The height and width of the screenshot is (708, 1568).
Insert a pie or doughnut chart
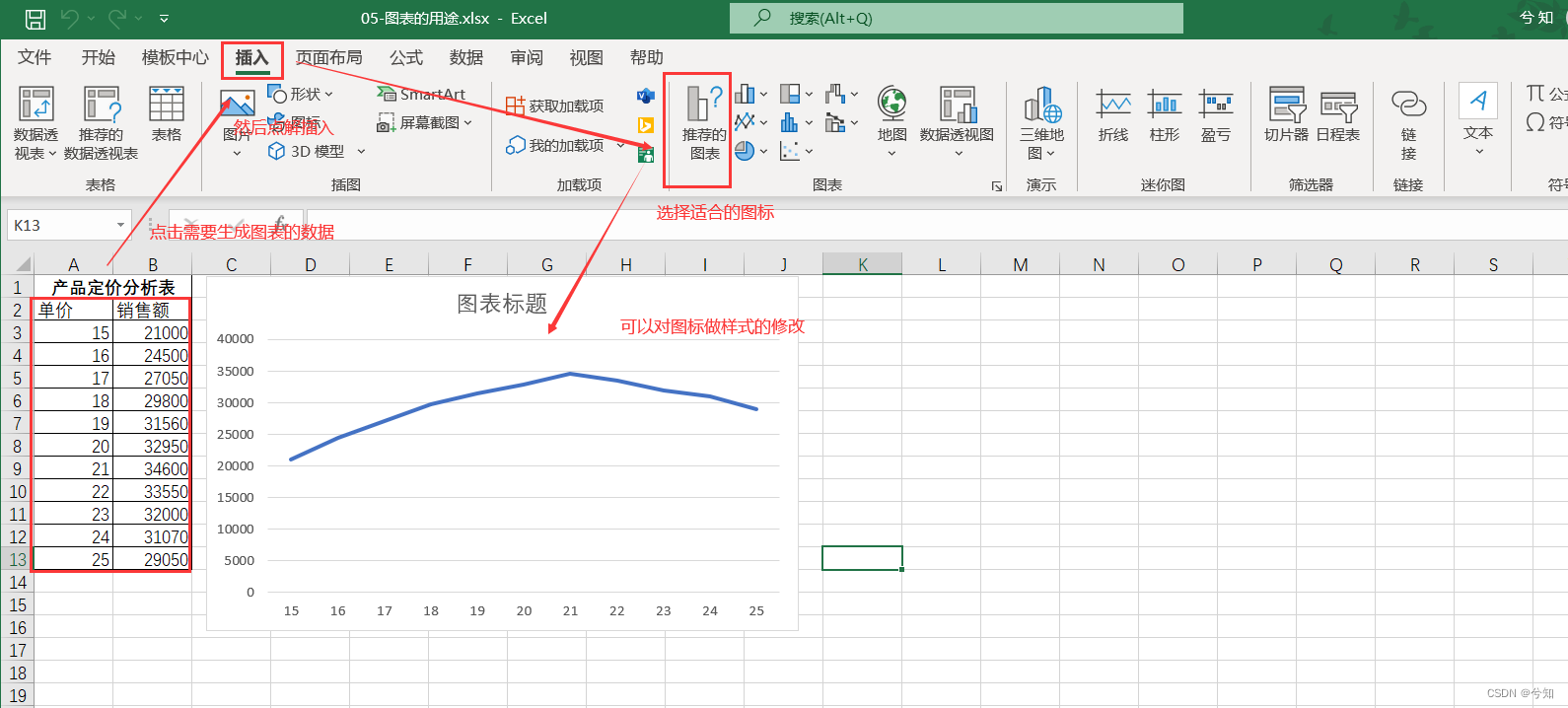click(x=750, y=151)
